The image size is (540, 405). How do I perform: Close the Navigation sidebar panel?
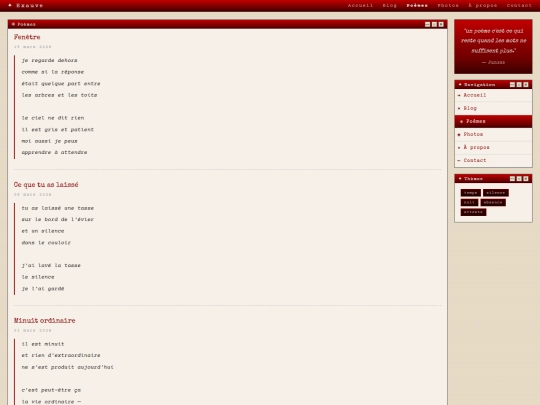[526, 85]
